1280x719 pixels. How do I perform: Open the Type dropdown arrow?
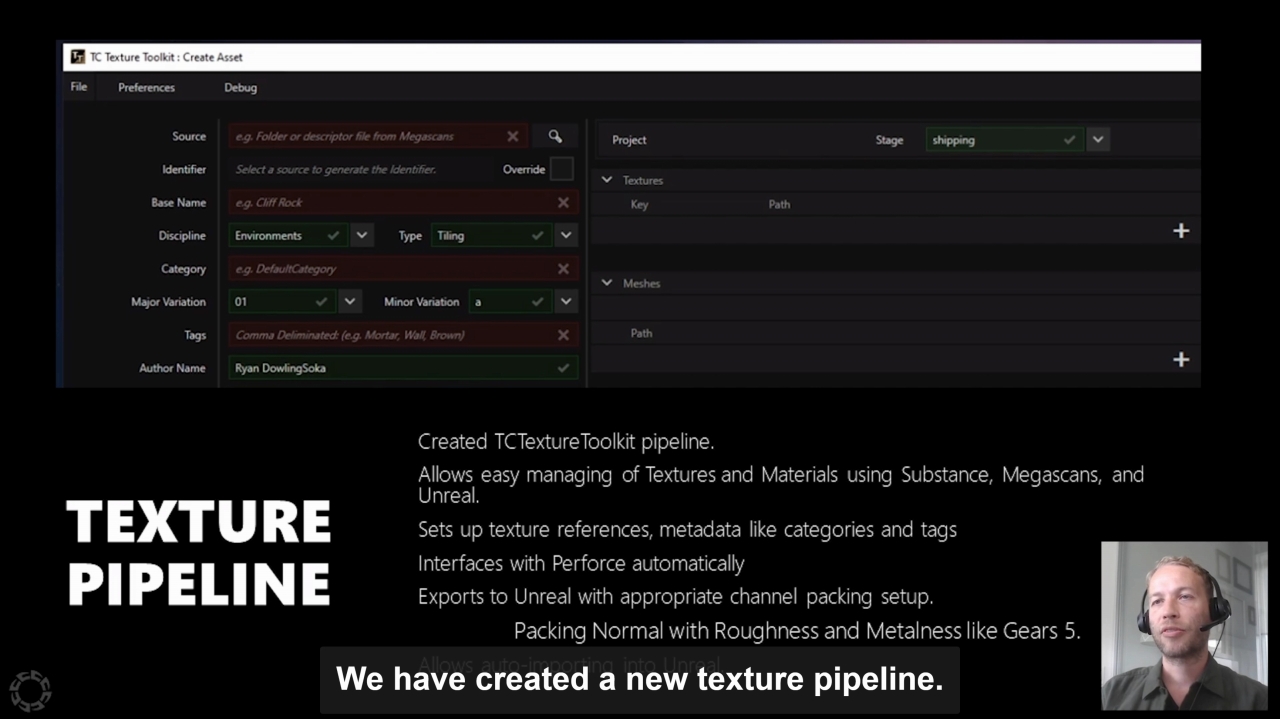coord(566,236)
